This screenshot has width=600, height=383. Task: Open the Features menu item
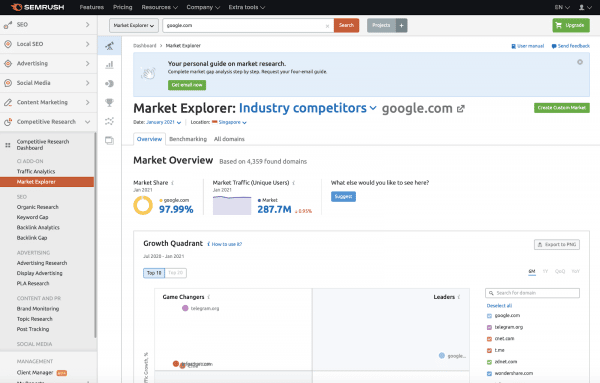coord(91,7)
